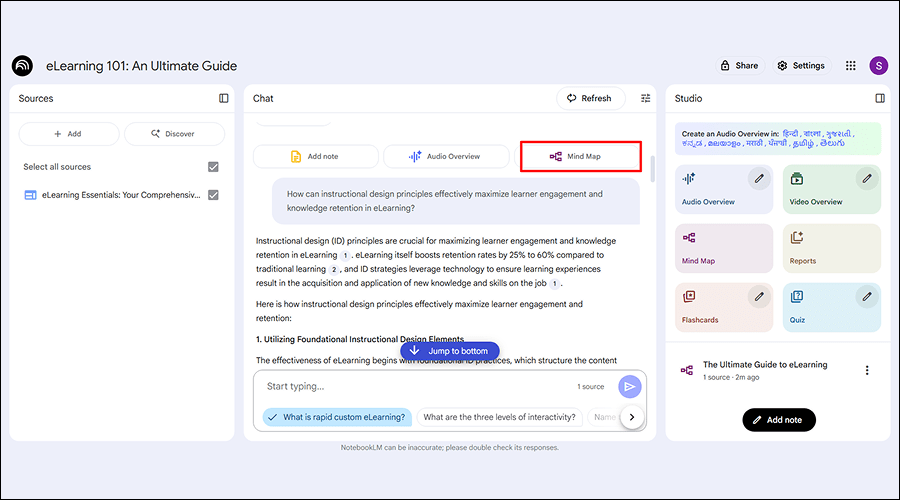Click the NotebookLM logo icon
This screenshot has height=500, width=900.
coord(22,66)
